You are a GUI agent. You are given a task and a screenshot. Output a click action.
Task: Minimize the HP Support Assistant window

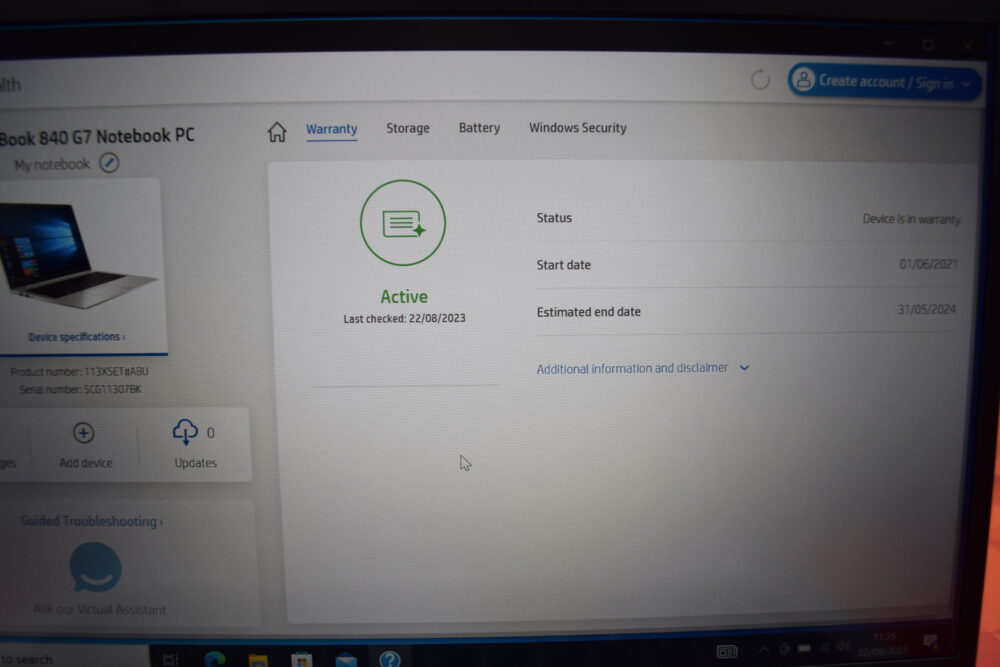(x=888, y=43)
